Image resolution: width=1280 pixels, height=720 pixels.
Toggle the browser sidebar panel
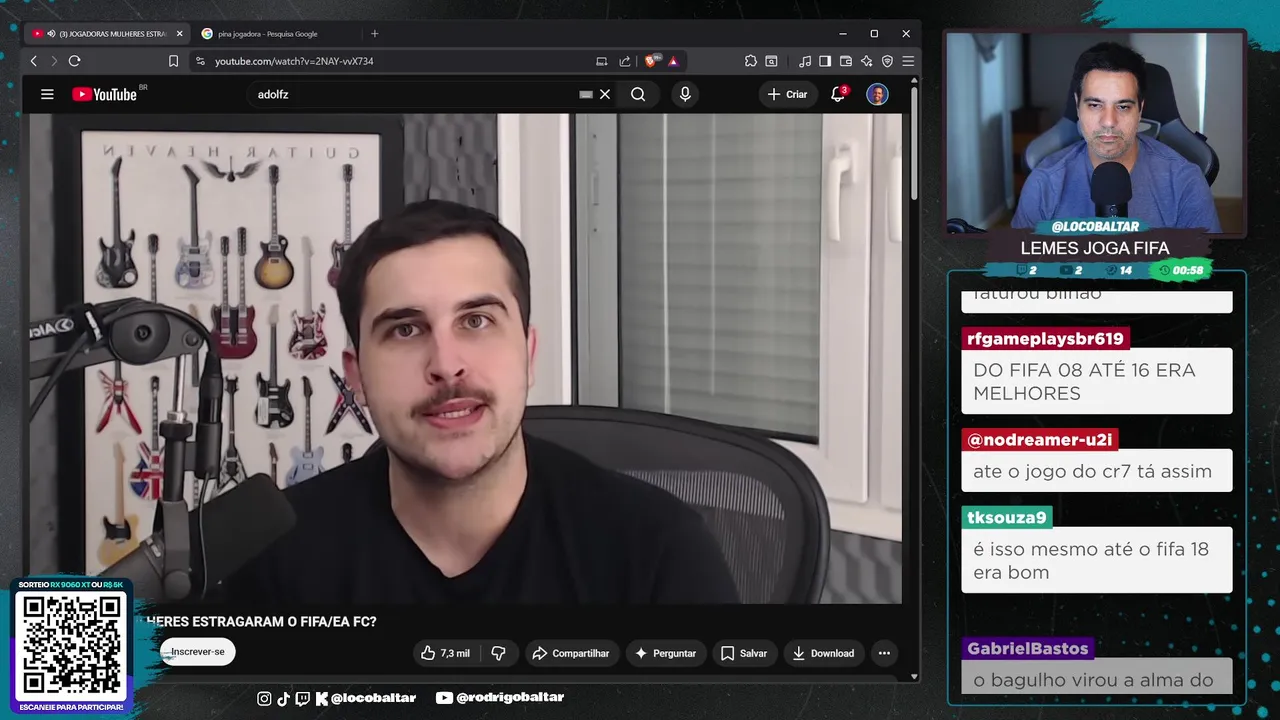825,61
